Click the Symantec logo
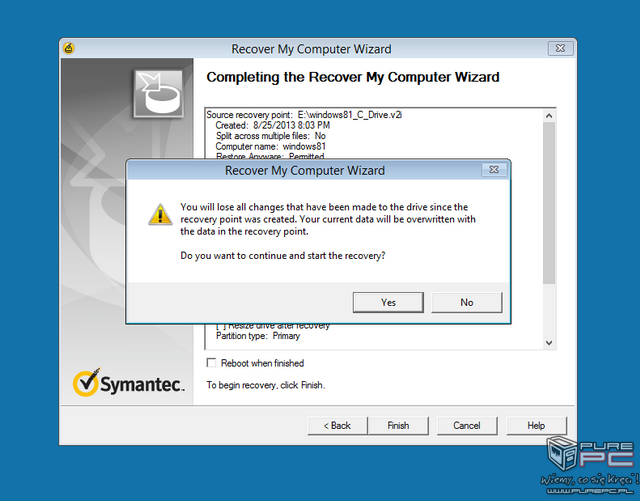The height and width of the screenshot is (501, 640). click(128, 382)
